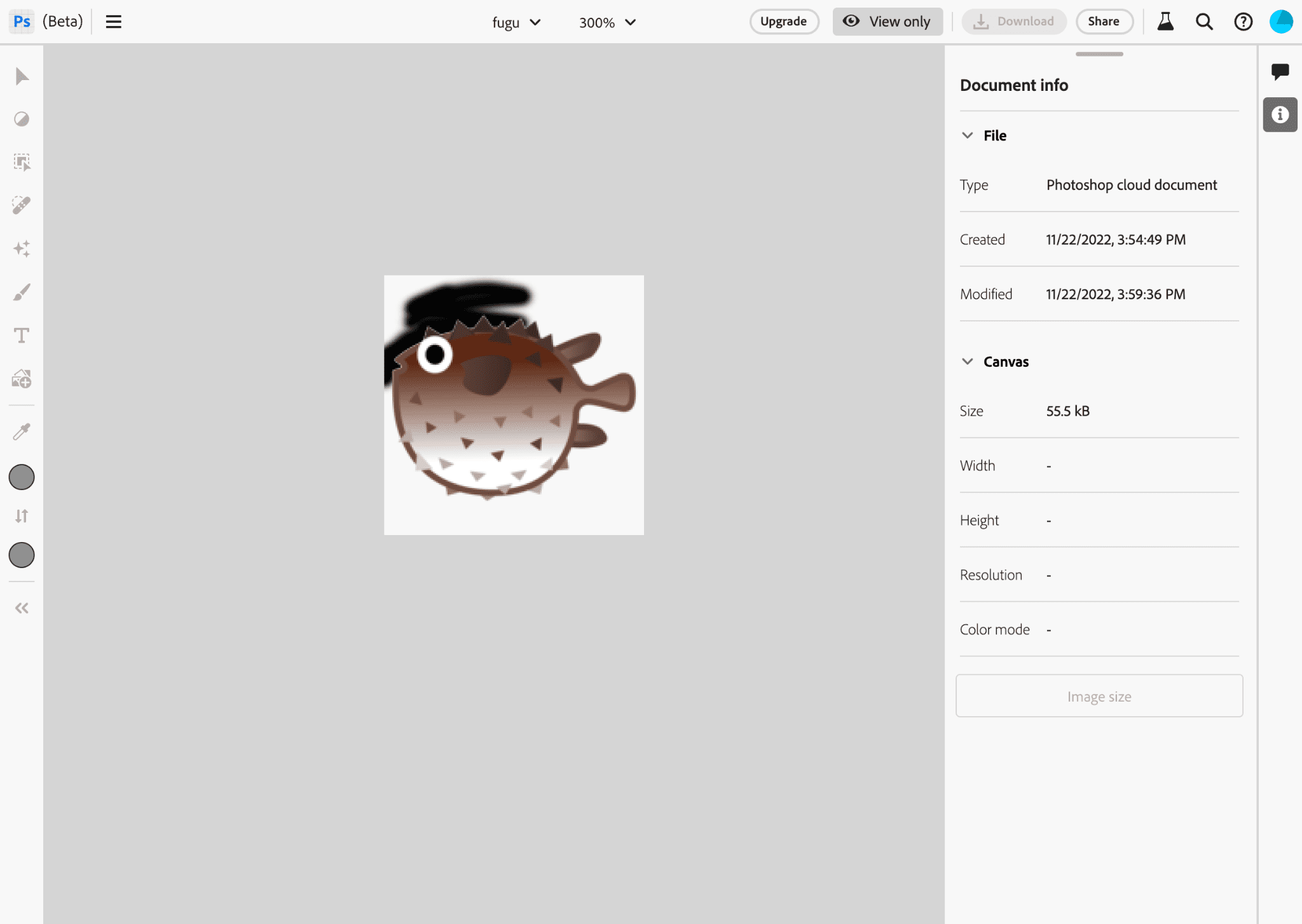This screenshot has height=924, width=1302.
Task: Select the Crop tool
Action: pos(22,162)
